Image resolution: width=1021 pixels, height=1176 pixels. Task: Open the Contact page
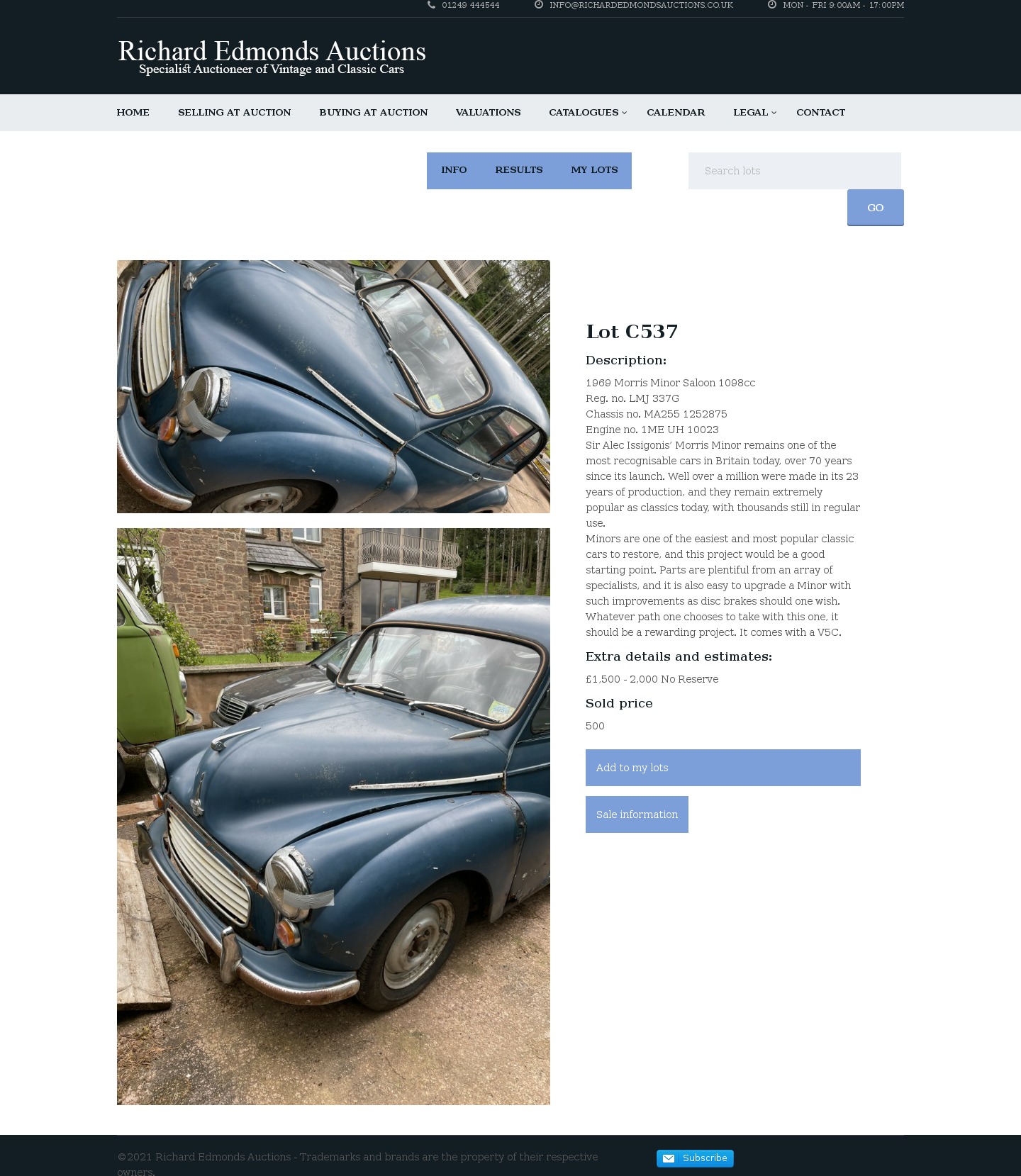[821, 113]
